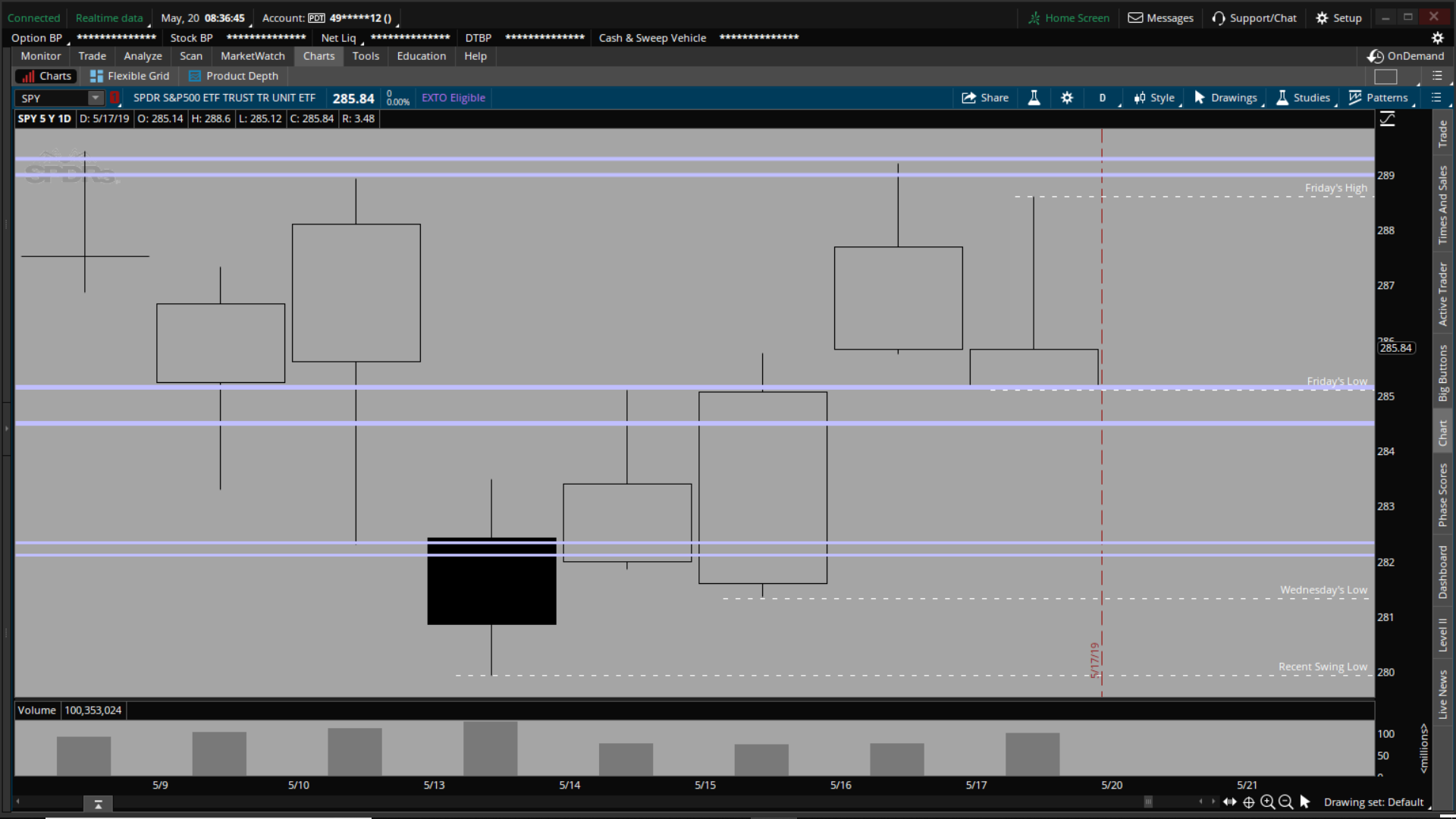This screenshot has height=819, width=1456.
Task: Click the SPY symbol input field
Action: 52,98
